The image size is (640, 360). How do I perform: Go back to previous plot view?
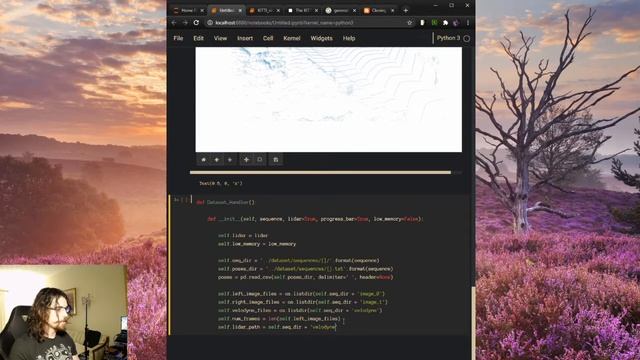coord(217,160)
